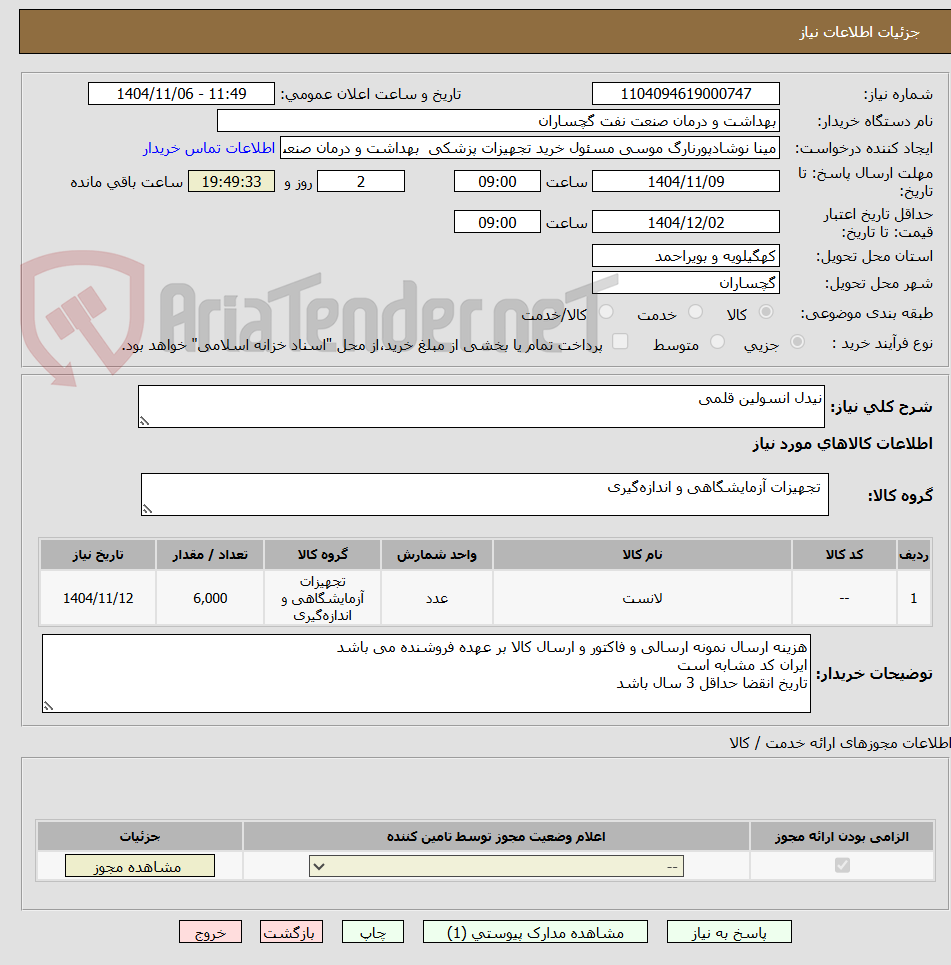Image resolution: width=951 pixels, height=965 pixels.
Task: Select the 'خدمت' radio button
Action: pyautogui.click(x=696, y=312)
